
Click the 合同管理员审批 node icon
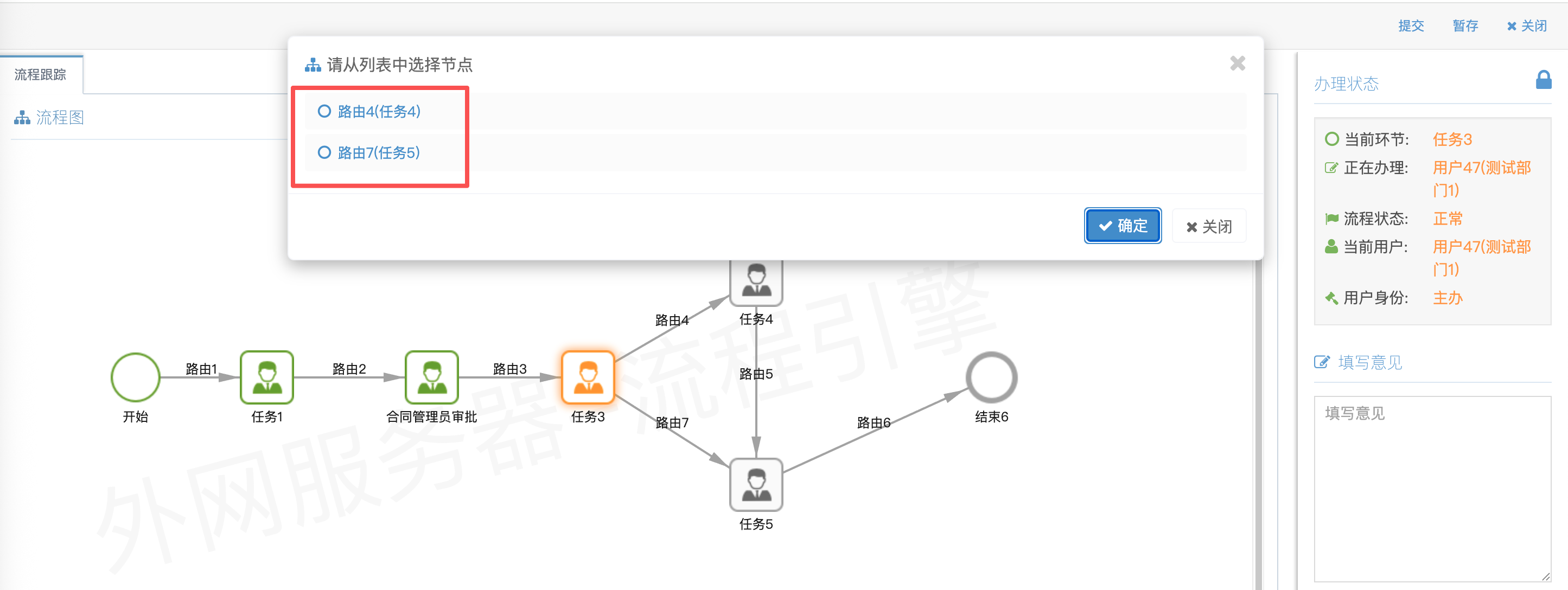point(431,377)
